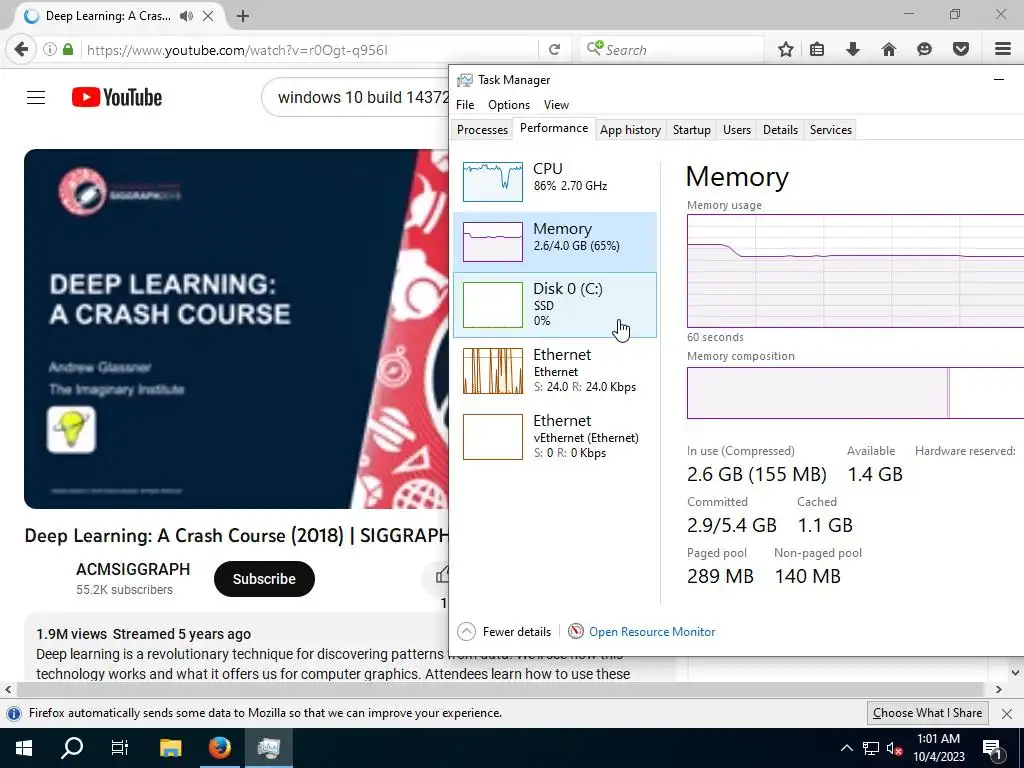The width and height of the screenshot is (1024, 768).
Task: Click Task Manager taskbar icon
Action: pos(268,748)
